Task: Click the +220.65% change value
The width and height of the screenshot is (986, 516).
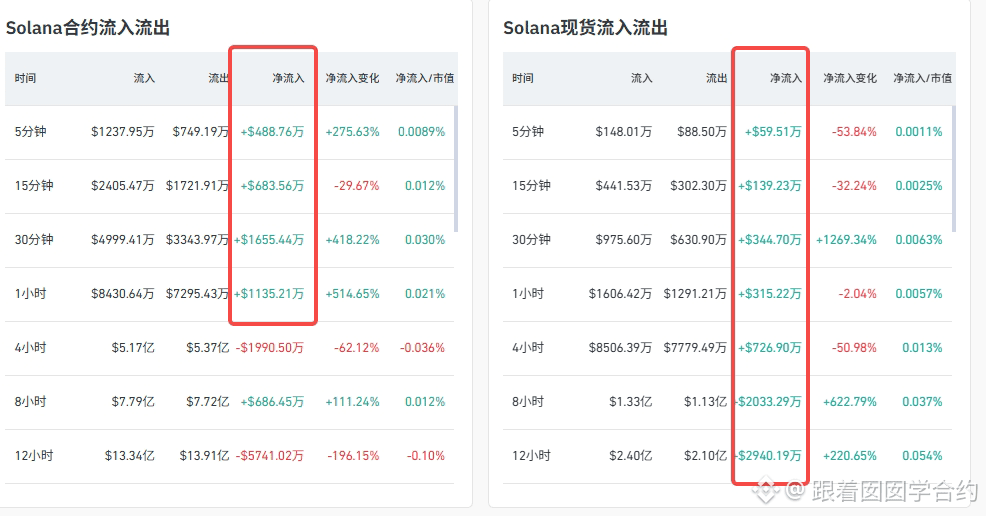Action: coord(850,456)
